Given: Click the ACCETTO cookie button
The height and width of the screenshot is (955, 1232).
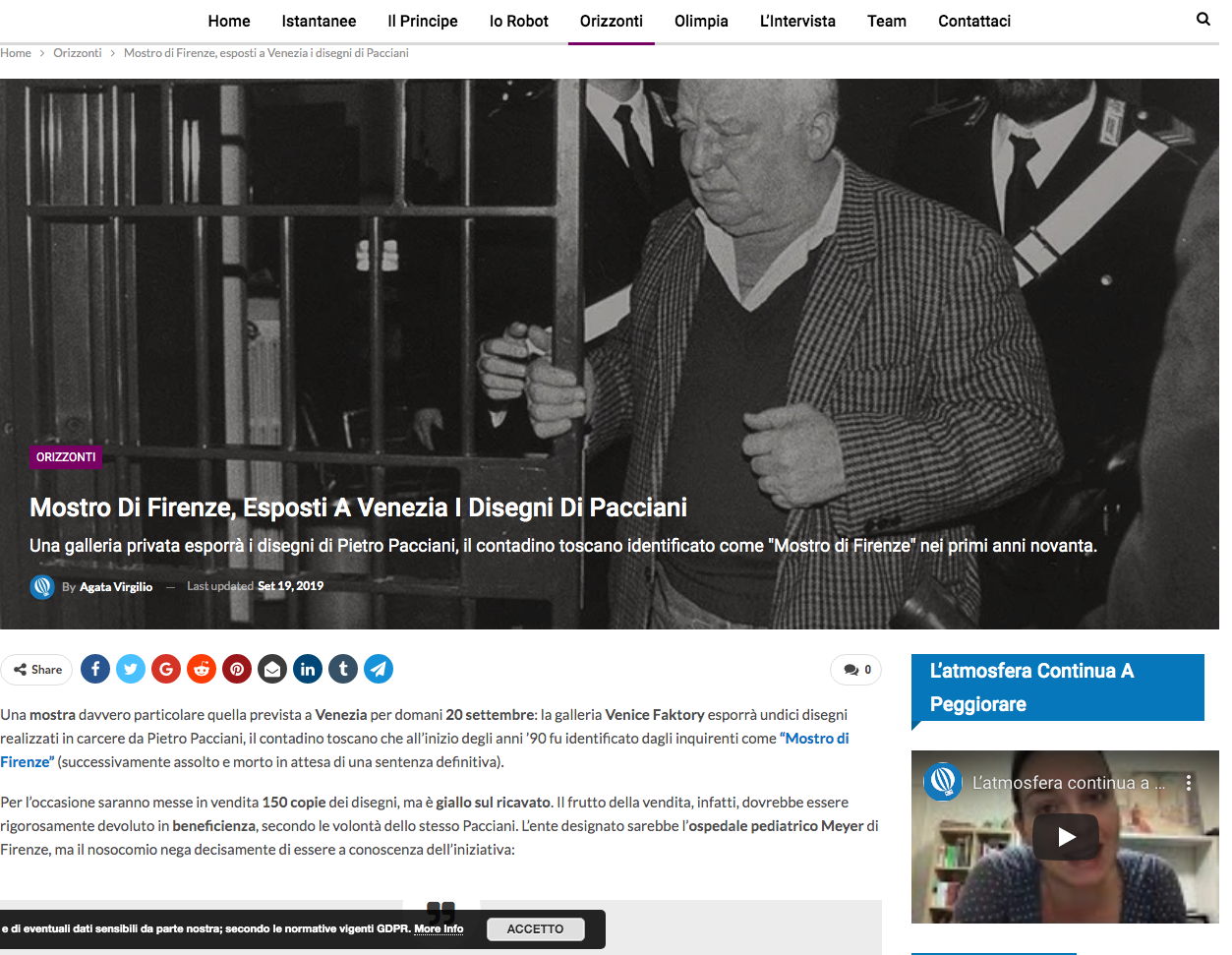Looking at the screenshot, I should click(536, 929).
